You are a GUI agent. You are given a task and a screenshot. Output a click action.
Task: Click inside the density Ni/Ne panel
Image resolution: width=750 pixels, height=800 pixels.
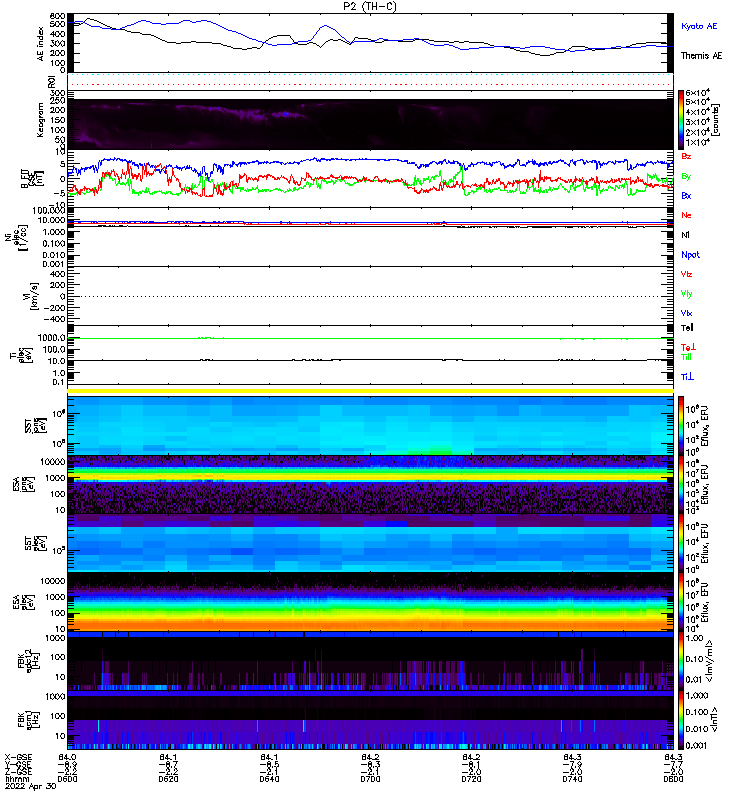coord(370,237)
